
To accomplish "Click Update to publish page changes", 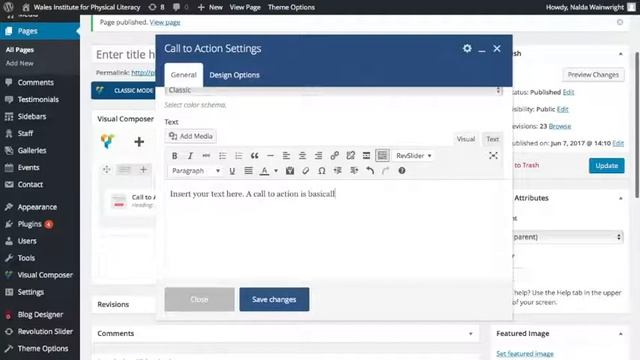I will (606, 166).
